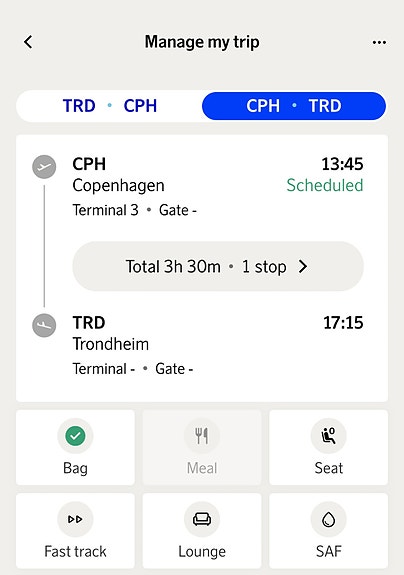Expand the Total 3h 30m stop details

point(218,266)
